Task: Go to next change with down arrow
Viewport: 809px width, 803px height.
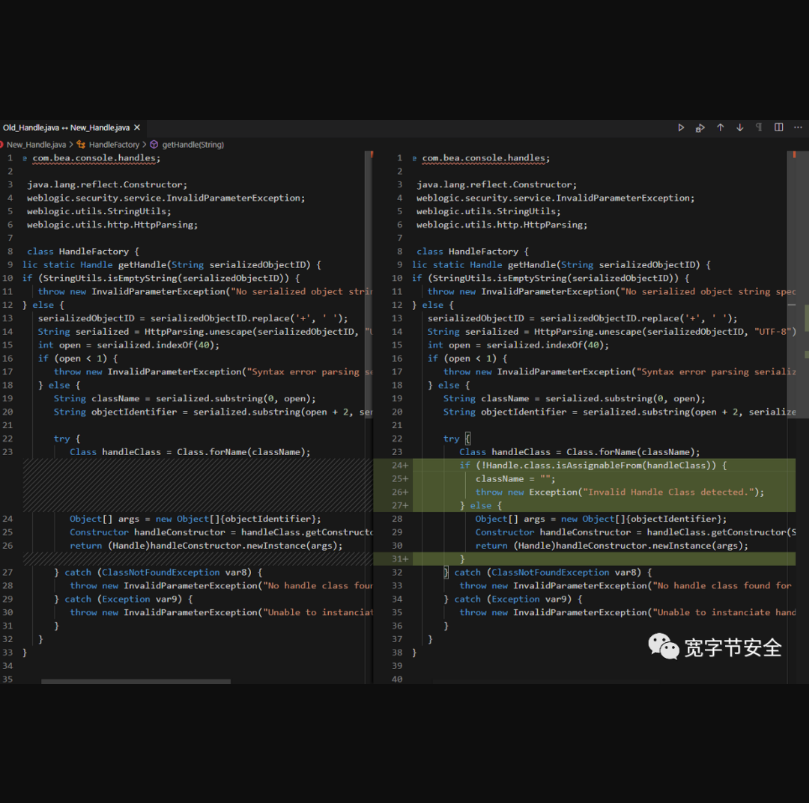Action: click(x=740, y=128)
